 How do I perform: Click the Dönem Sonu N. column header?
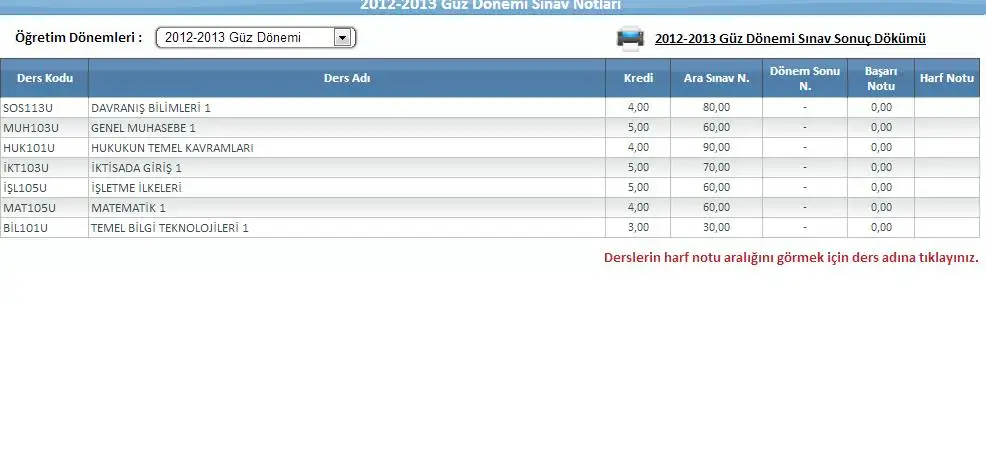tap(804, 78)
